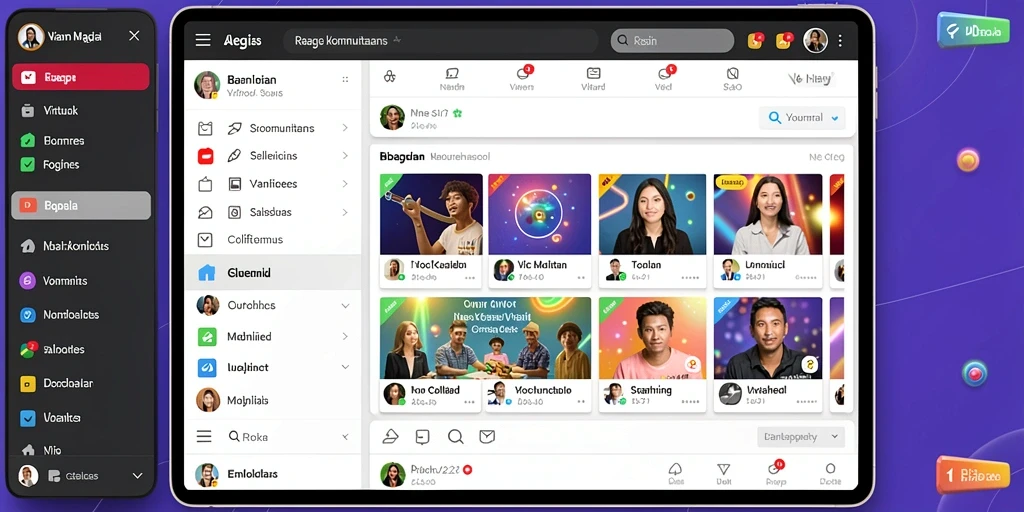Expand the Ourohhes chevron
The height and width of the screenshot is (512, 1024).
point(345,305)
